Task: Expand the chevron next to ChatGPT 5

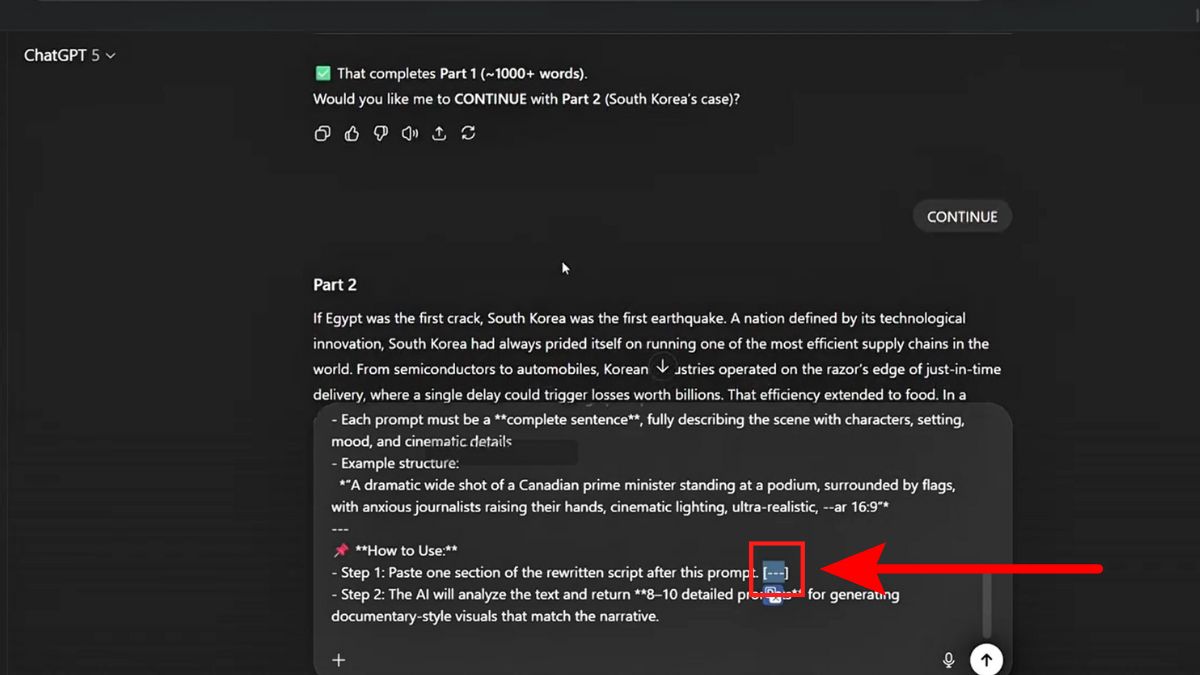Action: tap(108, 56)
